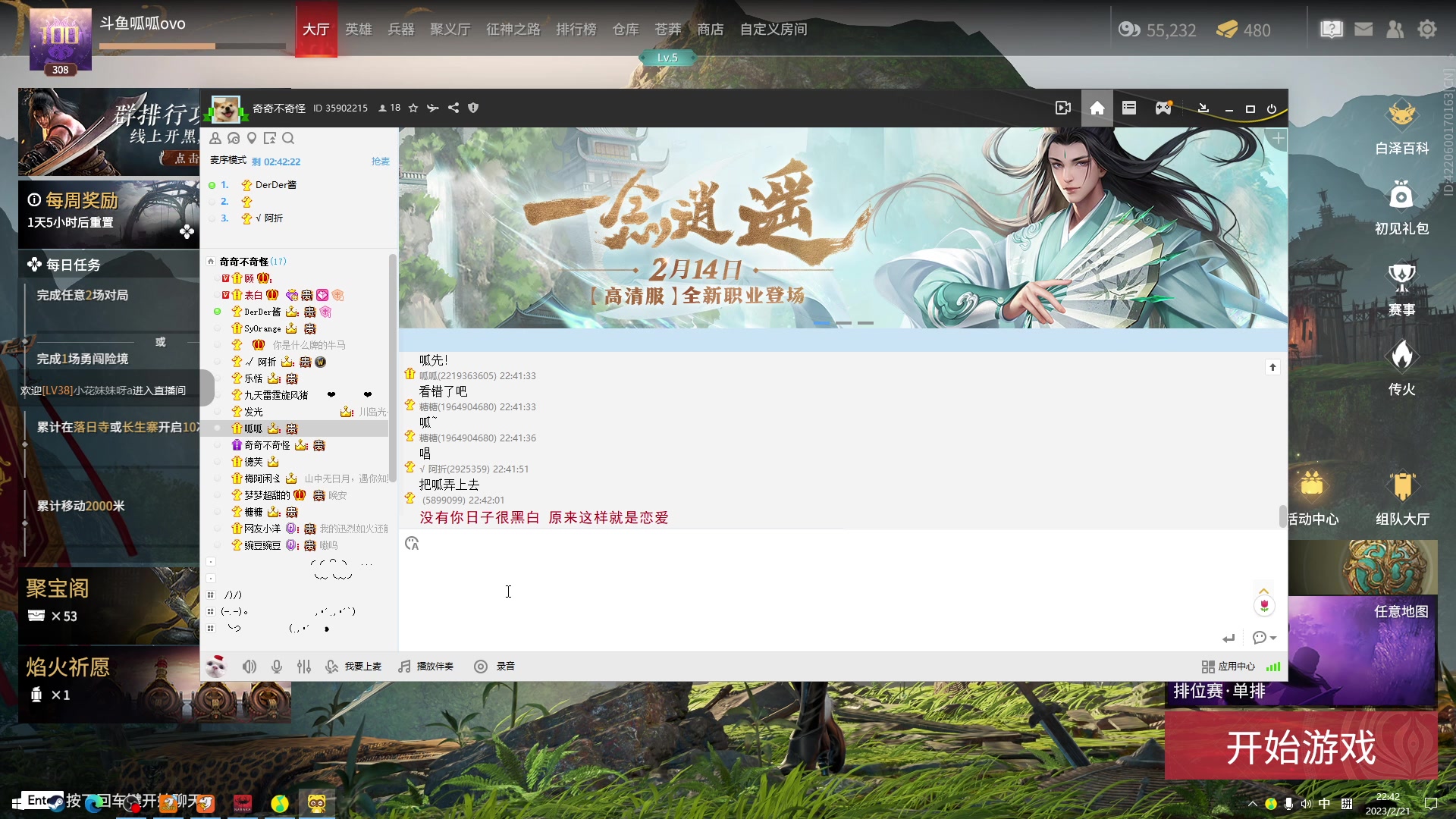Open the chat bubble dropdown near send
Viewport: 1456px width, 819px height.
(1264, 638)
